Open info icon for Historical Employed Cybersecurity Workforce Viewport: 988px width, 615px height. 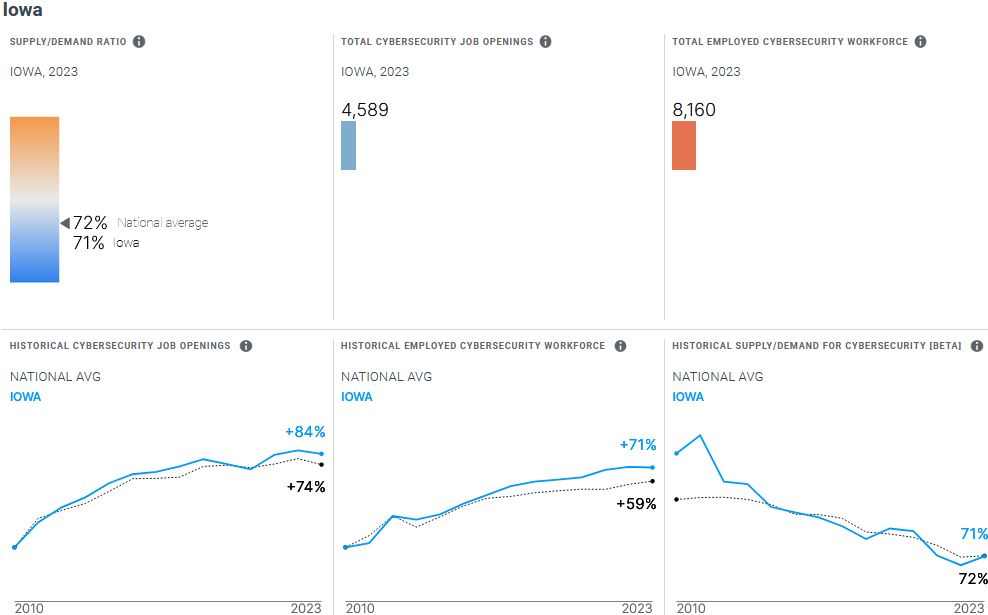[620, 346]
